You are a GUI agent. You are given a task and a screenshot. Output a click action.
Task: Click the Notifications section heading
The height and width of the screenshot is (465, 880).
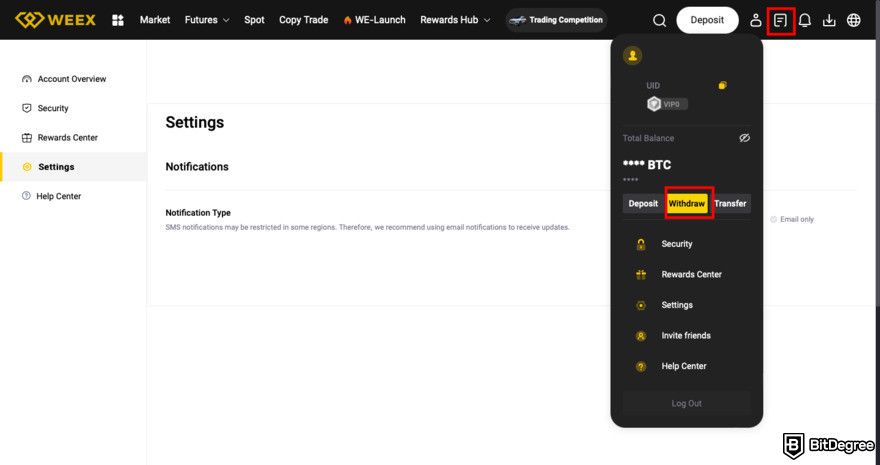[197, 167]
